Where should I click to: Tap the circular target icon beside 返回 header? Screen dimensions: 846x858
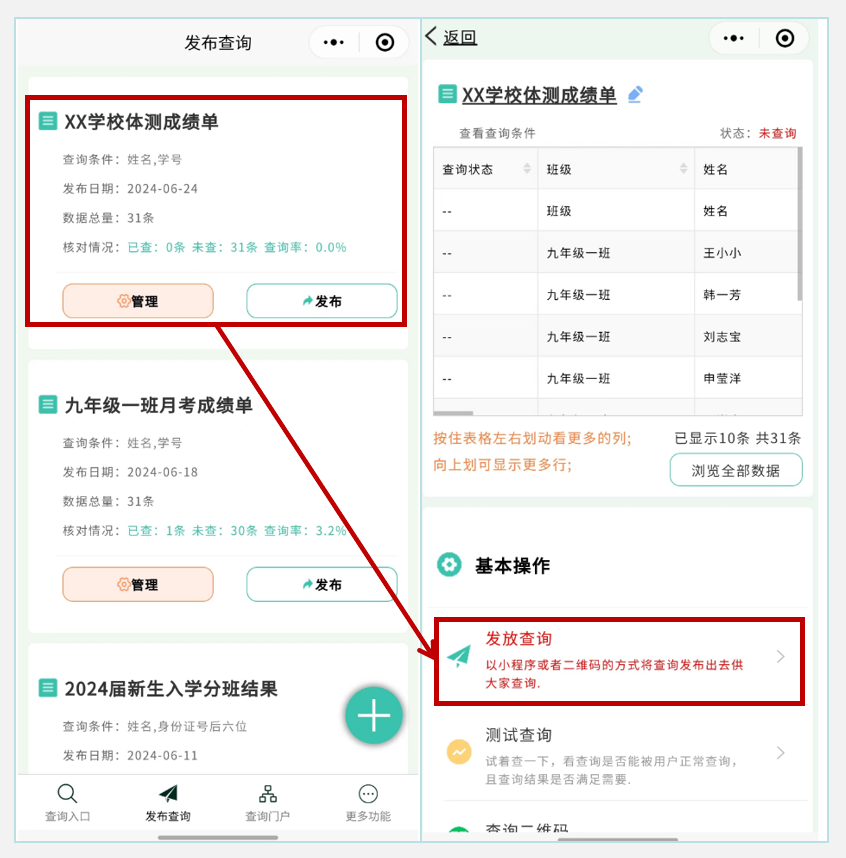tap(785, 38)
